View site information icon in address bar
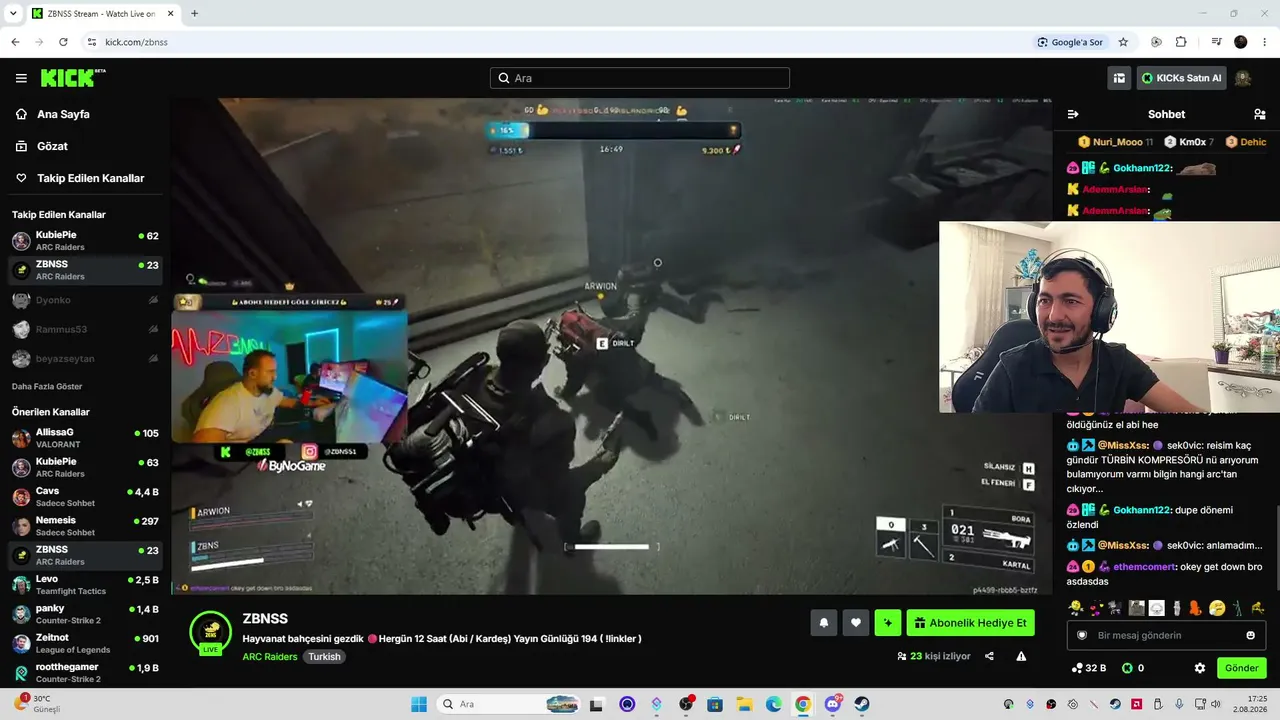1280x720 pixels. [91, 42]
